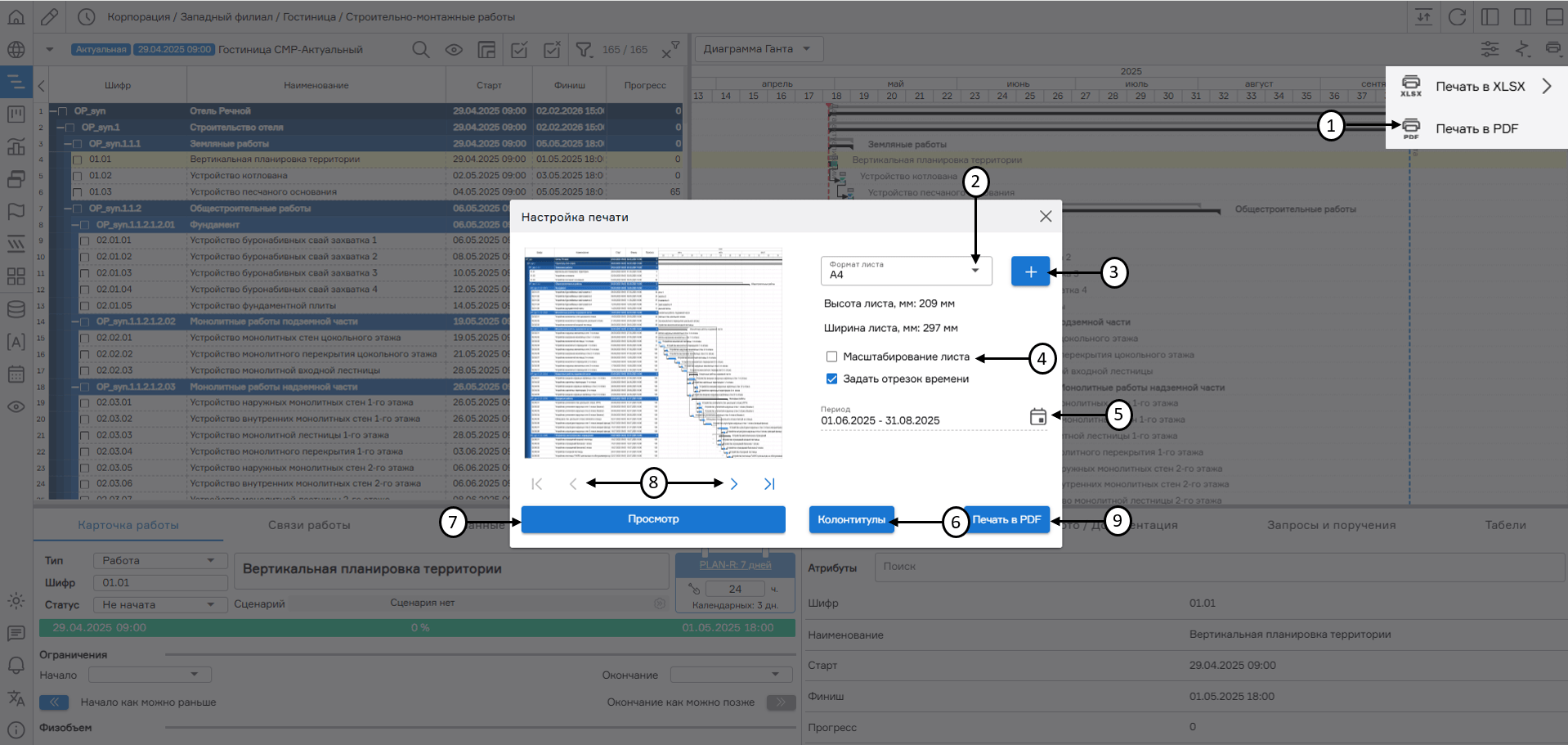Expand the Диаграмма Ганта view dropdown
The height and width of the screenshot is (745, 1568).
coord(758,49)
